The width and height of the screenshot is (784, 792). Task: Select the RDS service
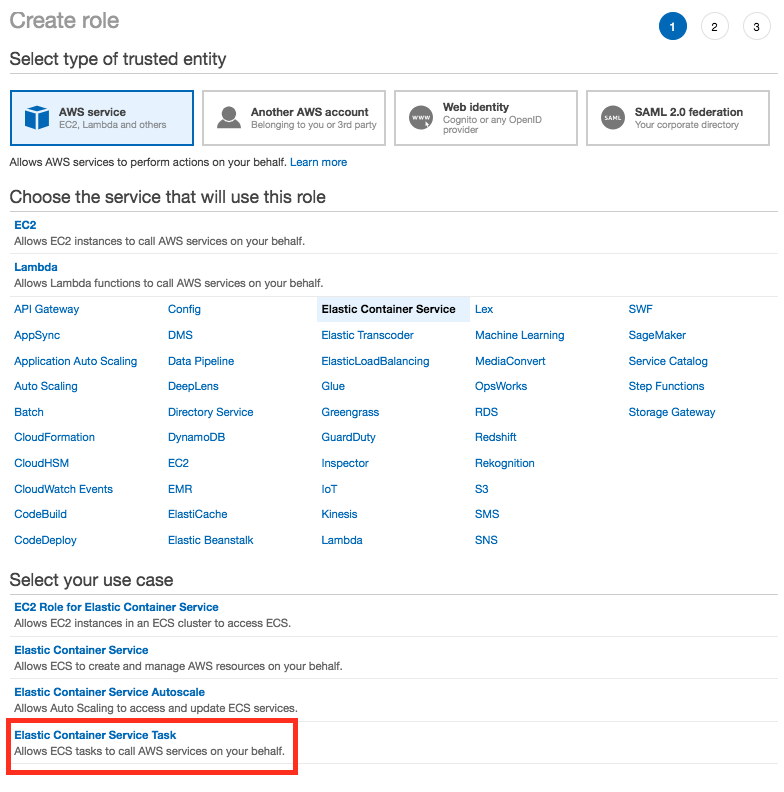point(486,412)
